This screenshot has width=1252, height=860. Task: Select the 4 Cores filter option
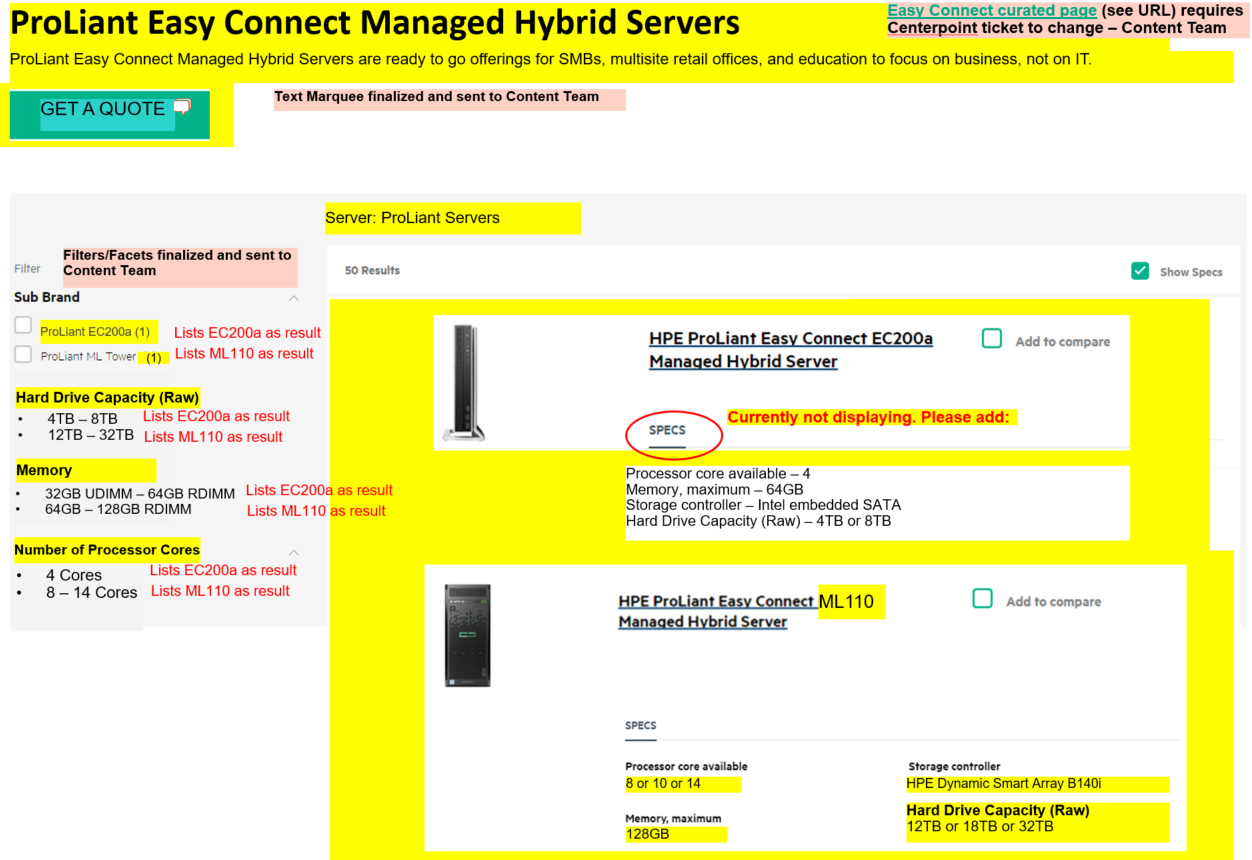(x=73, y=575)
